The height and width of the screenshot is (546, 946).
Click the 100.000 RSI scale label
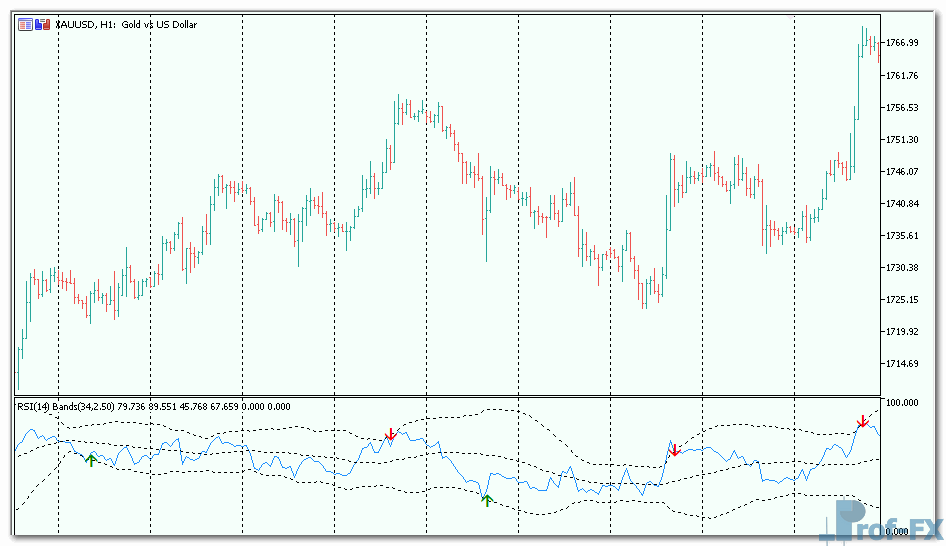[x=903, y=403]
